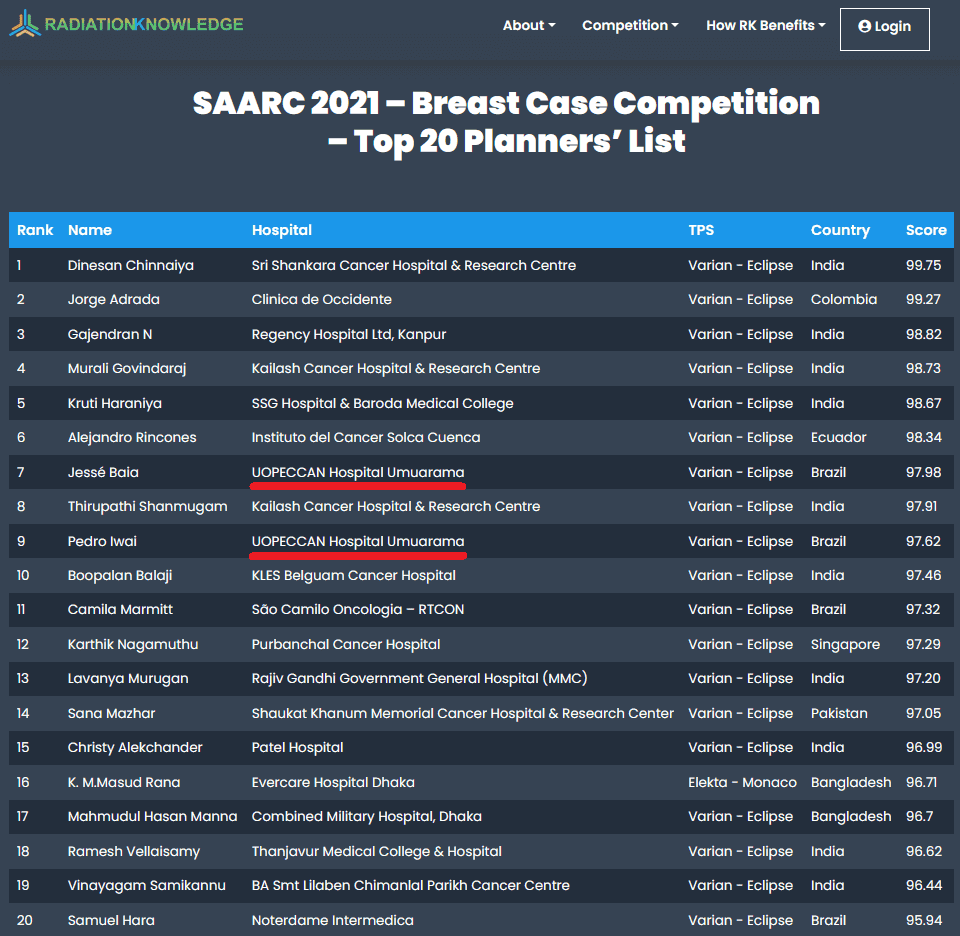
Task: Click the Hospital column header
Action: click(x=282, y=230)
